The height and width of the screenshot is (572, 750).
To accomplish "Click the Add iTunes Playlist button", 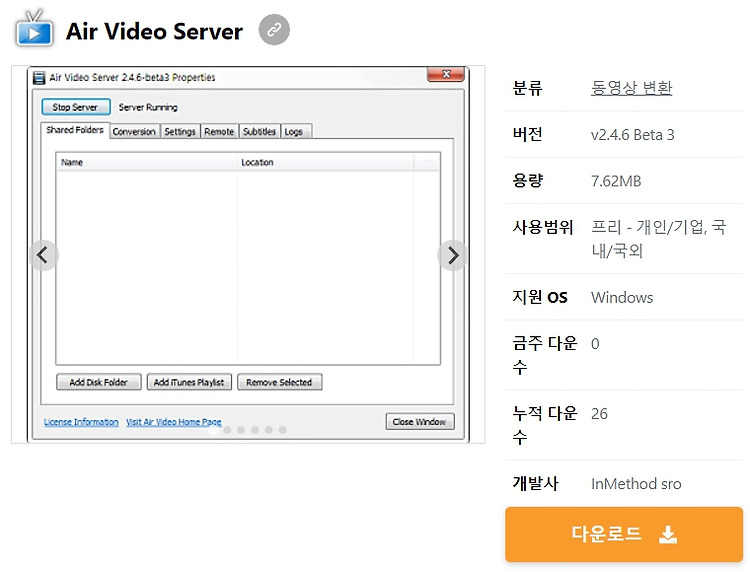I will [x=189, y=382].
